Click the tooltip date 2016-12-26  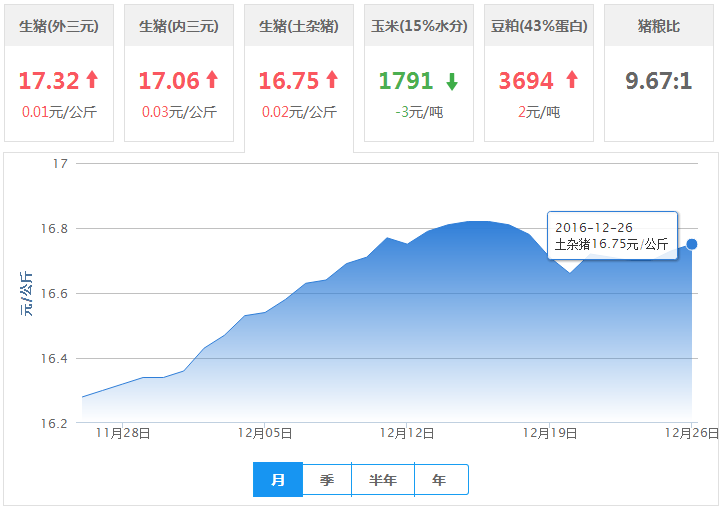point(594,227)
